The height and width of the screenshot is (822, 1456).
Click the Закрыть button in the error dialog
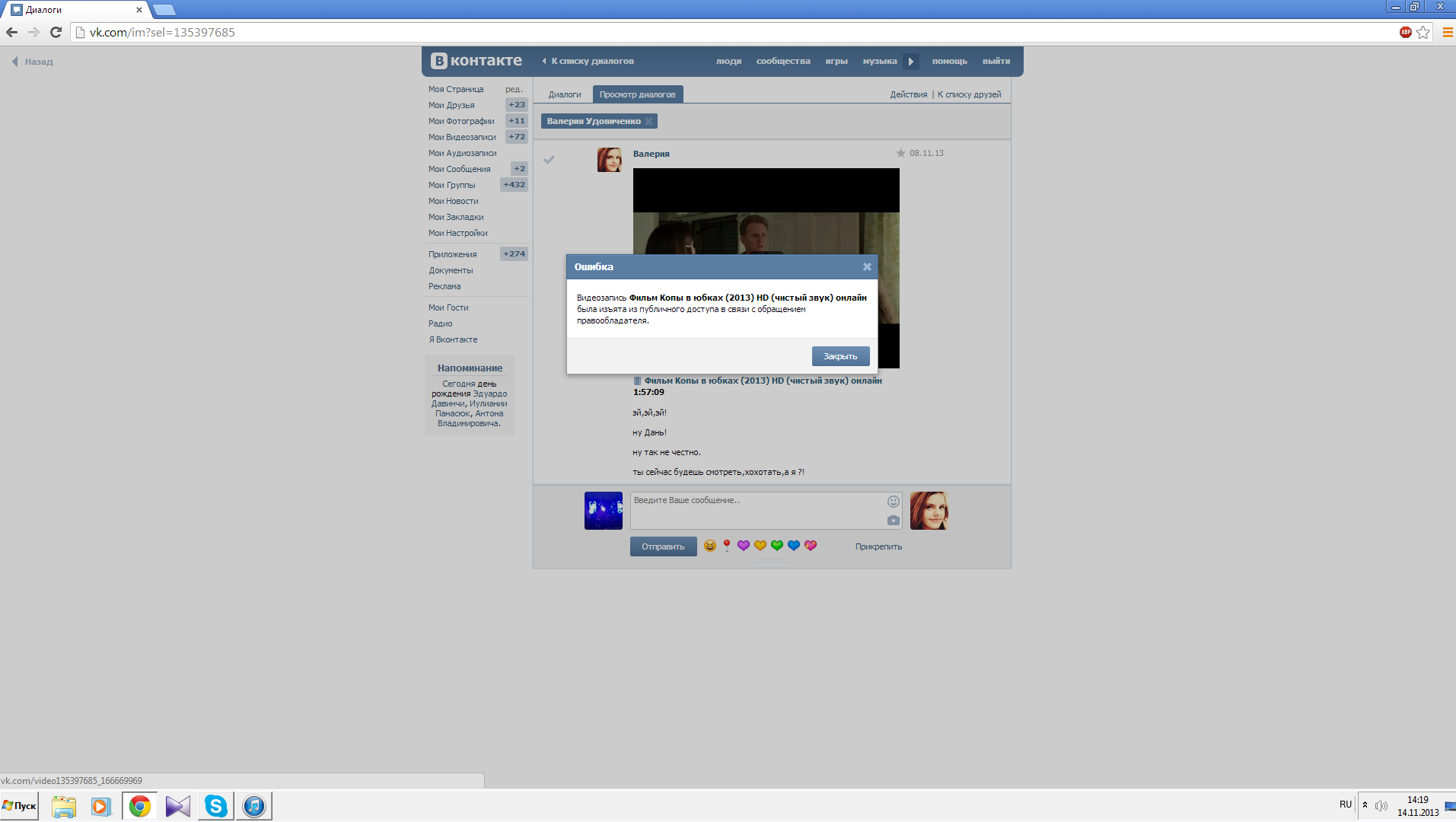[x=840, y=356]
